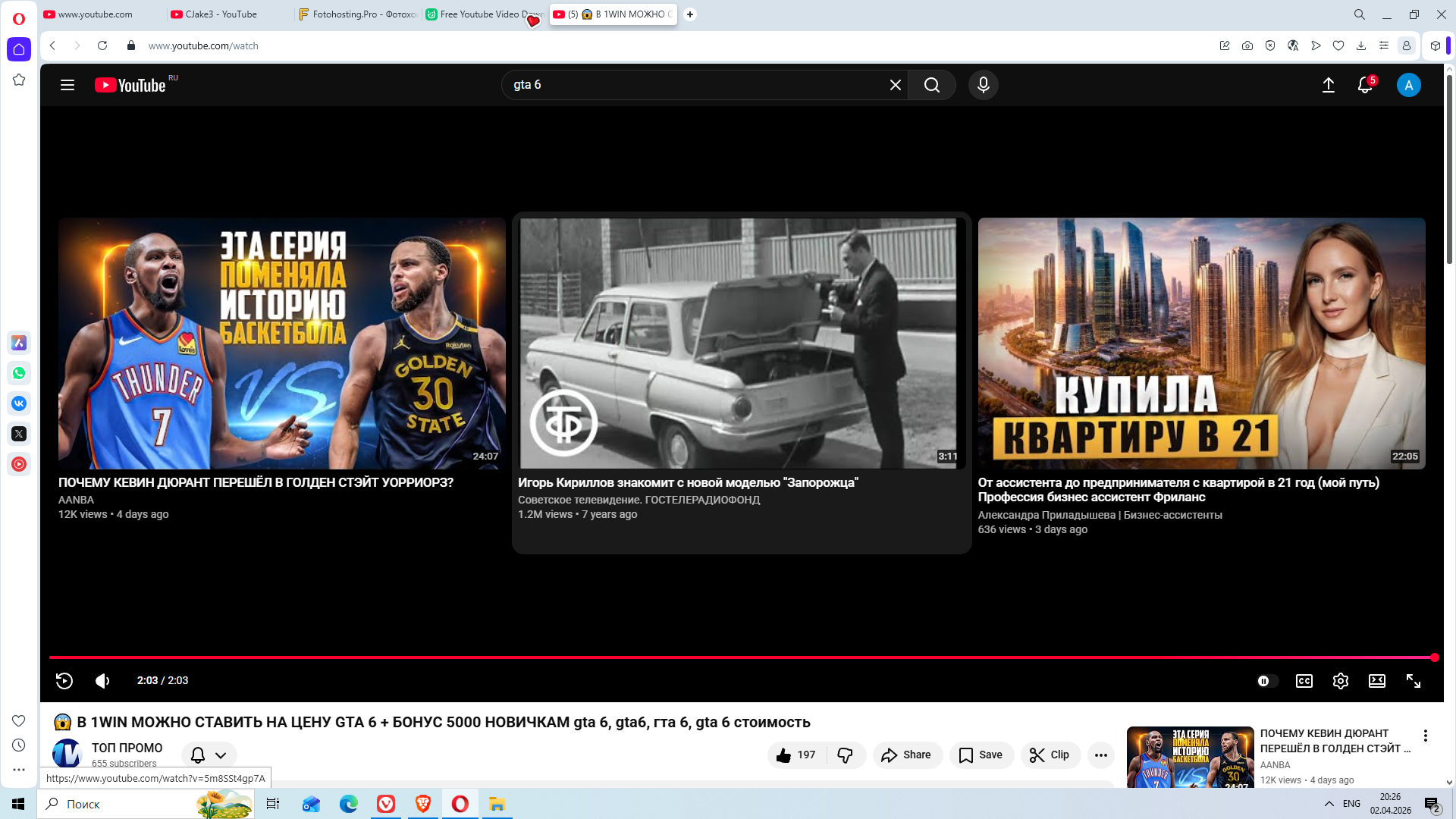Viewport: 1456px width, 819px height.
Task: Open more actions three-dot button
Action: pyautogui.click(x=1100, y=755)
